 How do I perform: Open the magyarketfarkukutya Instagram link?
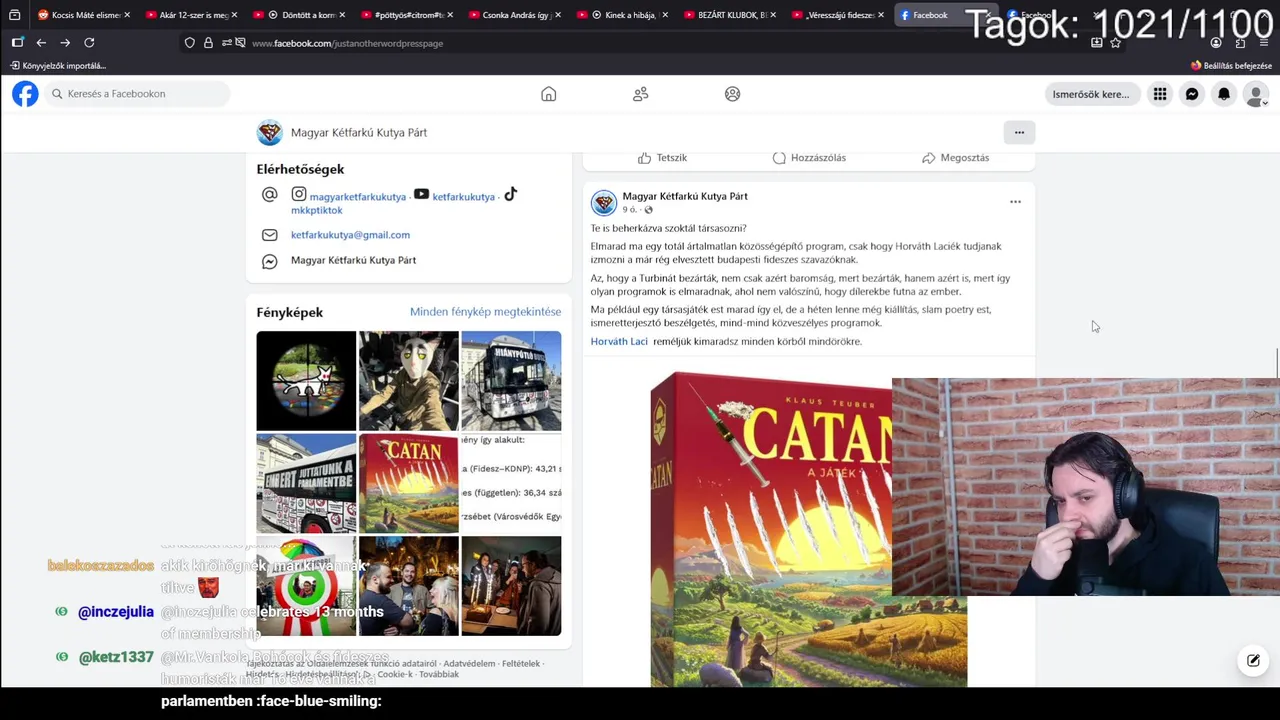[357, 197]
